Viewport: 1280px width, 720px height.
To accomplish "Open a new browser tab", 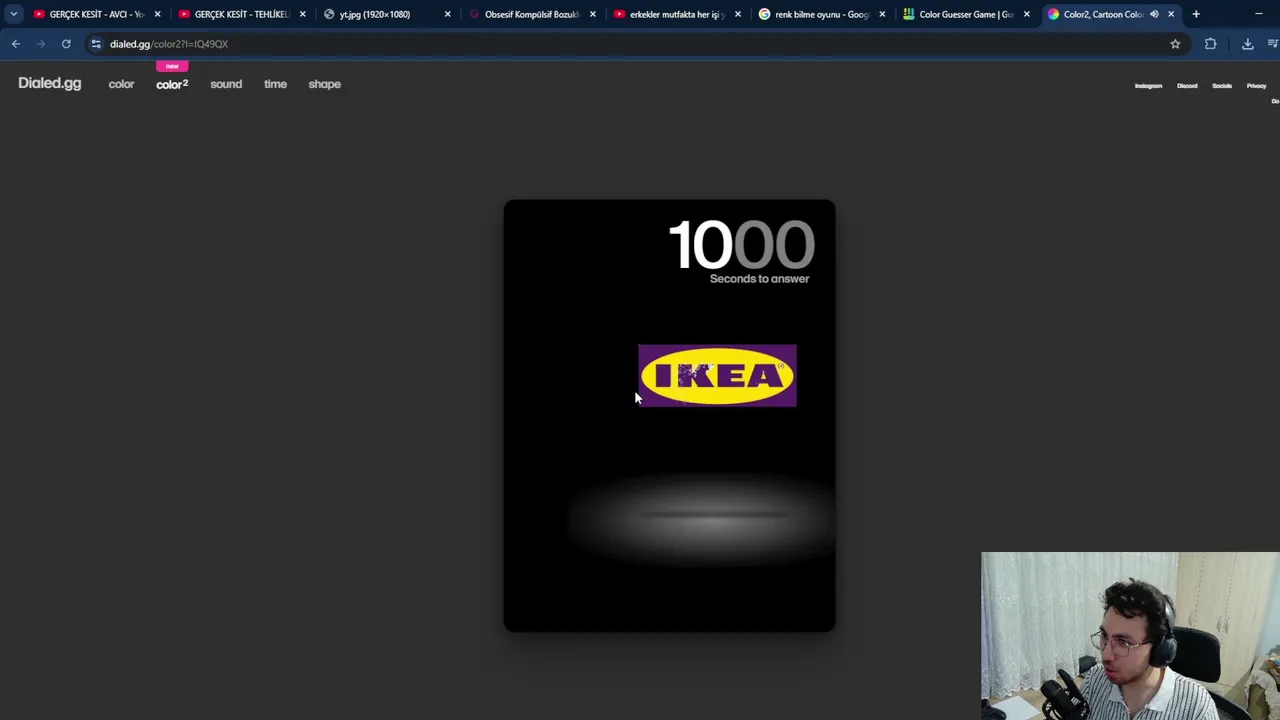I will point(1196,14).
